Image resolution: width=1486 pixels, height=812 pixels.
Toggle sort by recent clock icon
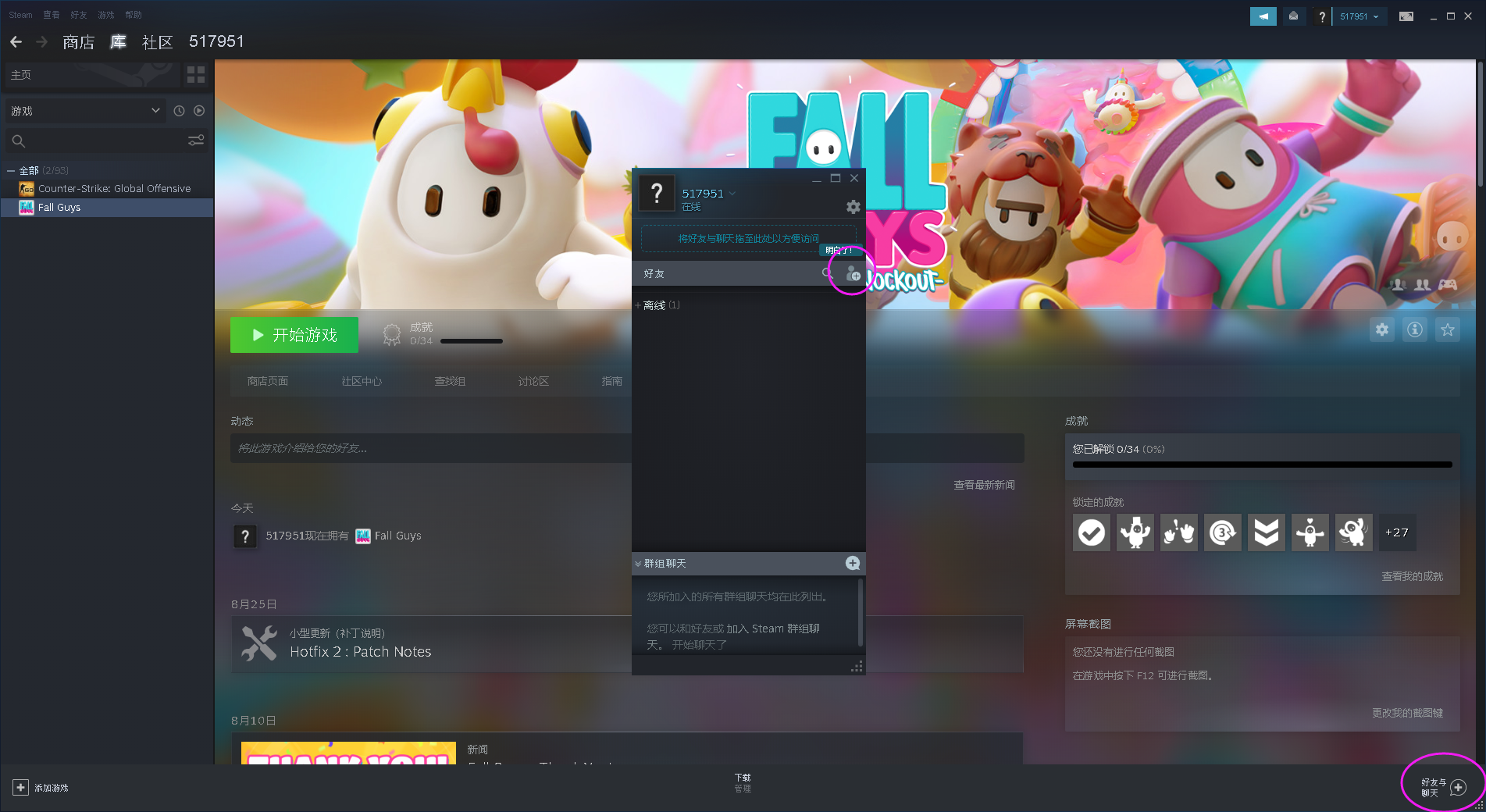tap(179, 111)
